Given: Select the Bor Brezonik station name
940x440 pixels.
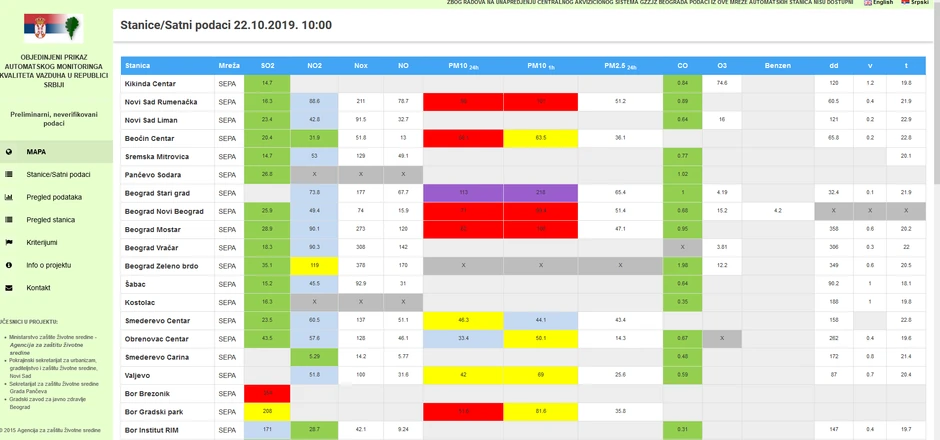Looking at the screenshot, I should click(147, 394).
